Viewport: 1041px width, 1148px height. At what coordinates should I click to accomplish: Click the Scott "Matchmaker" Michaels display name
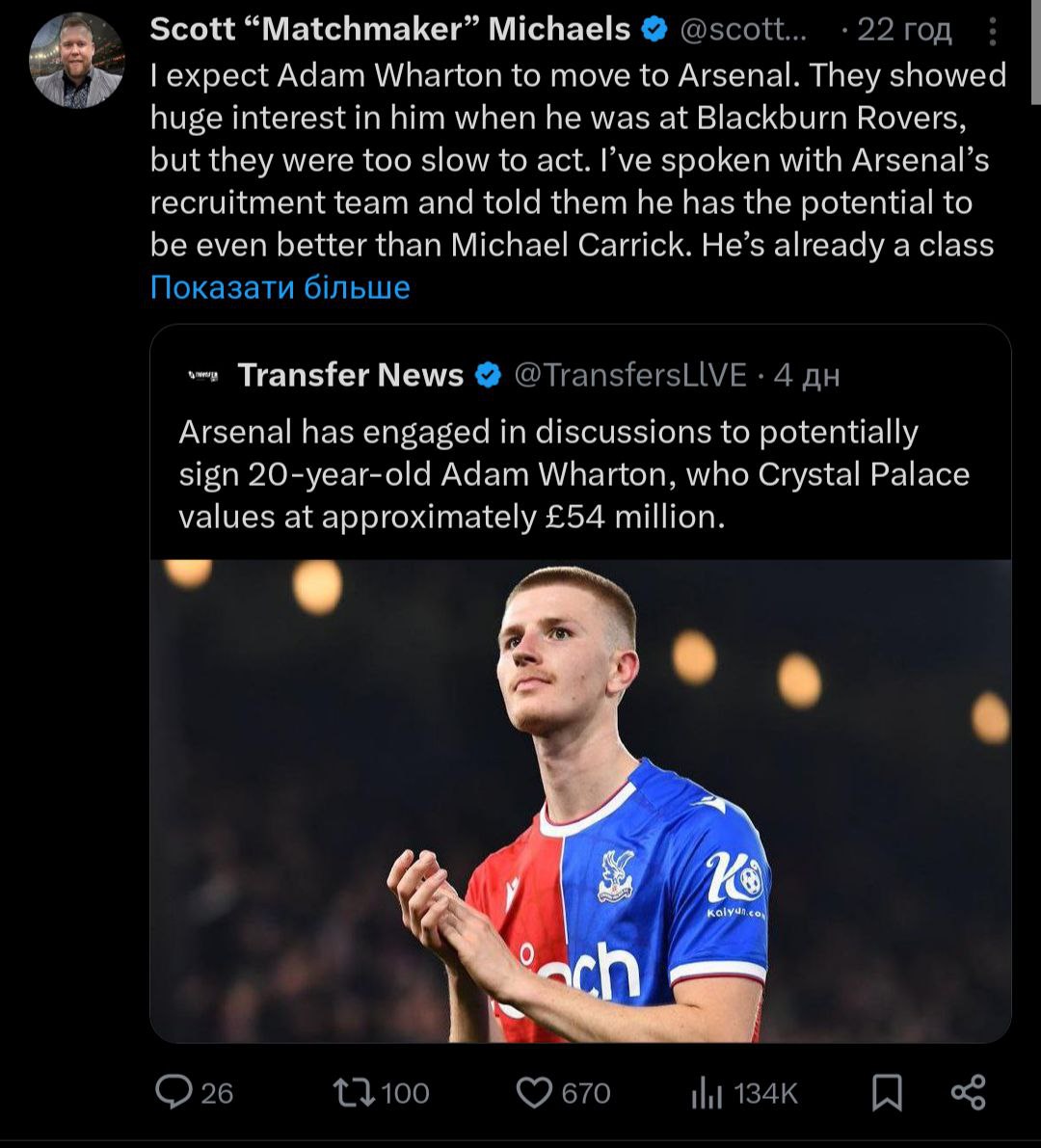[x=390, y=31]
